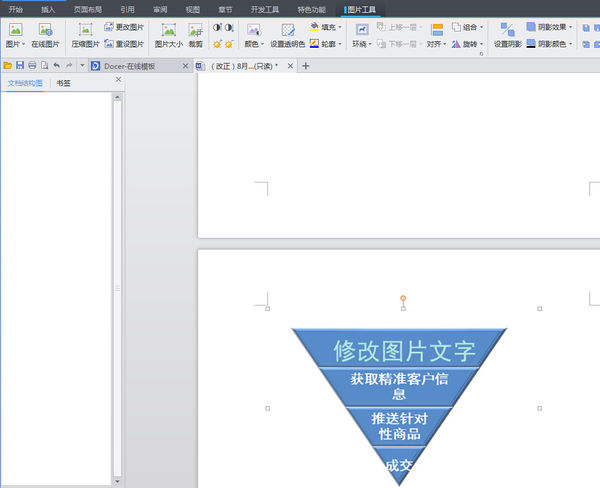Click the top-right selection handle of picture
This screenshot has width=600, height=488.
point(540,308)
